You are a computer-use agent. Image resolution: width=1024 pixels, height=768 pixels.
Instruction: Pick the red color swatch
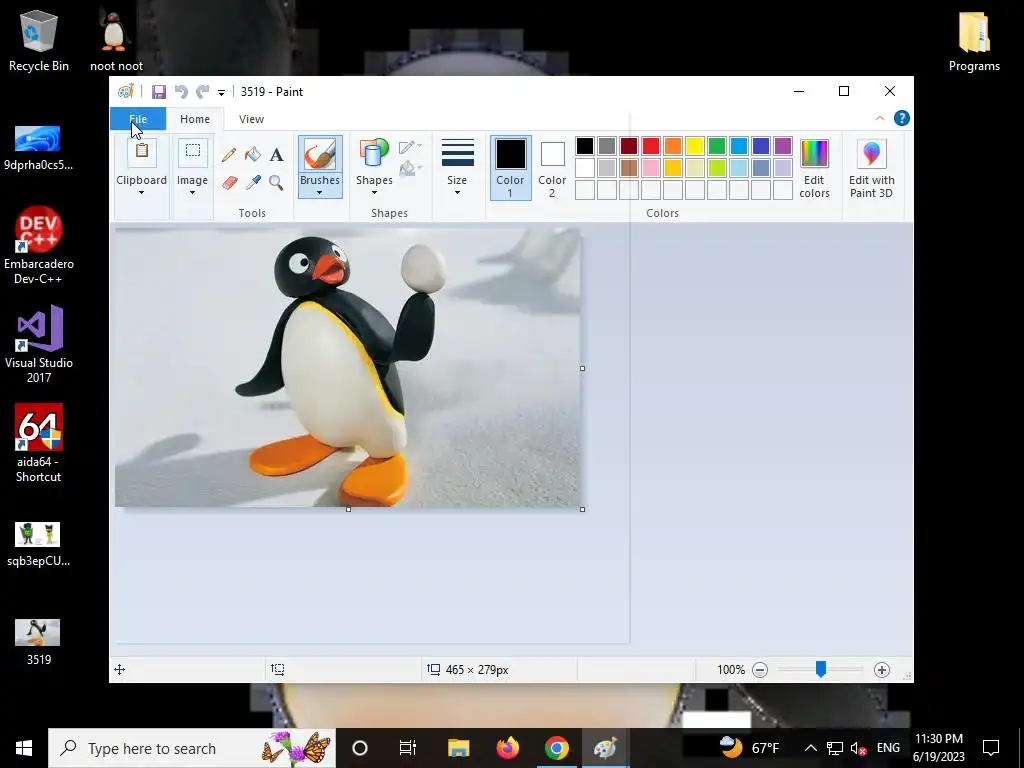click(x=651, y=146)
